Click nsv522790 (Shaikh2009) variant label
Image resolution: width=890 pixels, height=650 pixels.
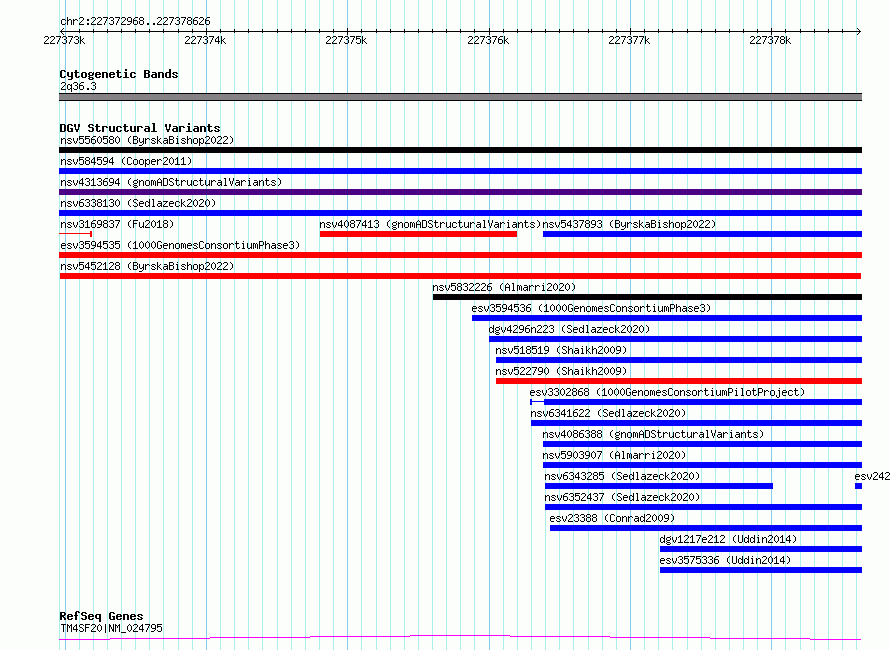(x=561, y=371)
